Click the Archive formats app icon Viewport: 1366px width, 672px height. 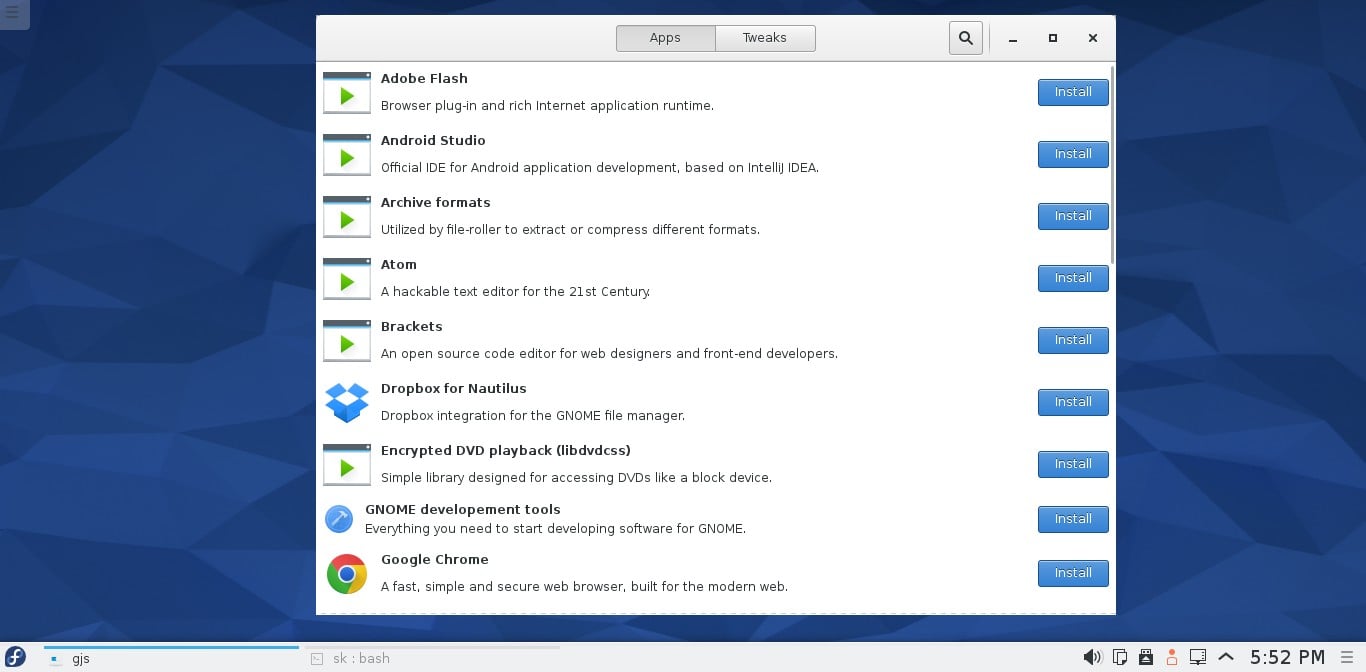[x=347, y=216]
